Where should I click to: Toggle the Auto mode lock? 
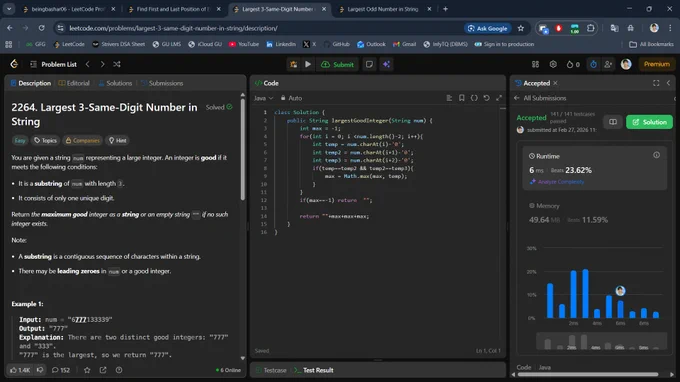[291, 98]
